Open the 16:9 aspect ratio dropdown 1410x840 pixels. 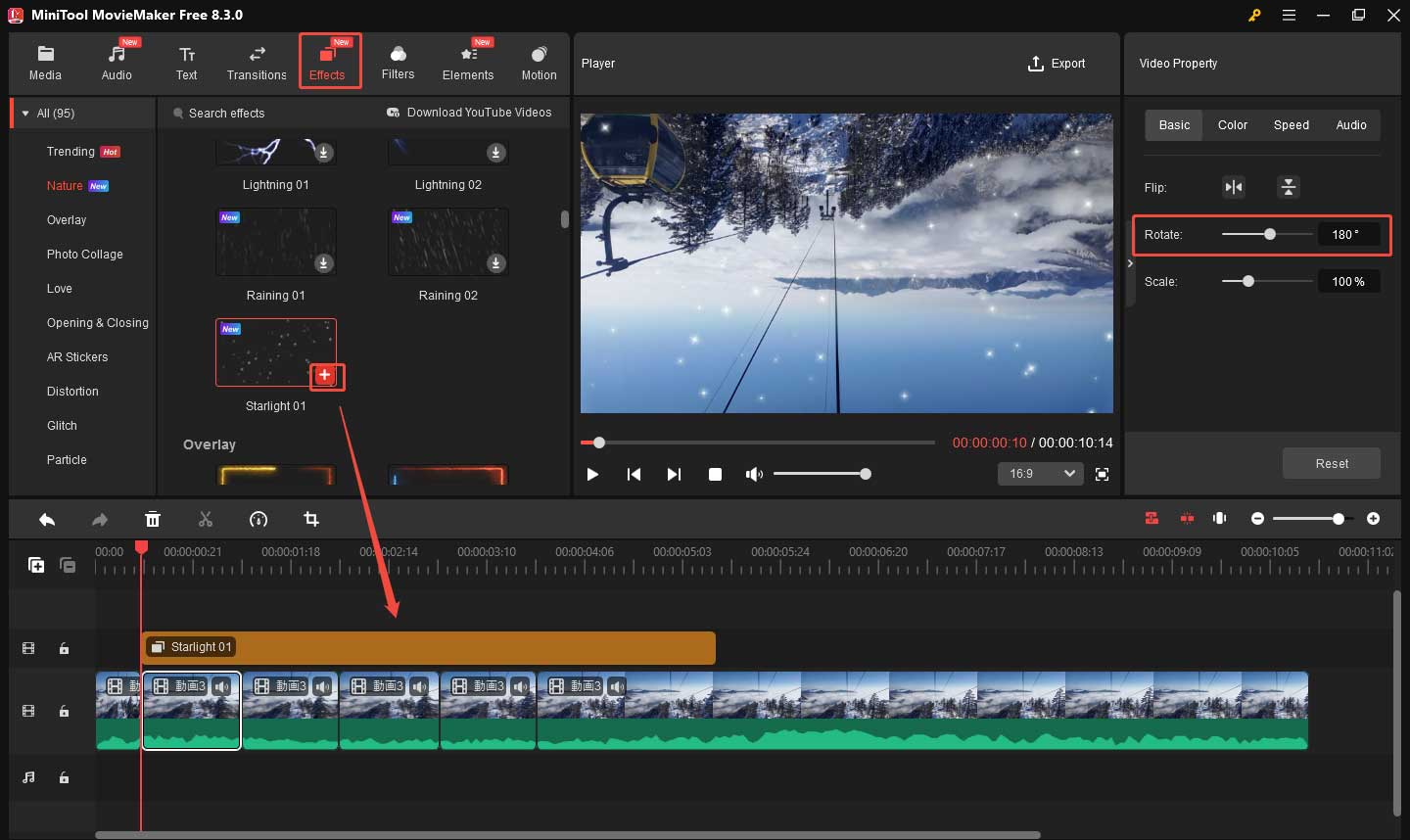coord(1040,474)
